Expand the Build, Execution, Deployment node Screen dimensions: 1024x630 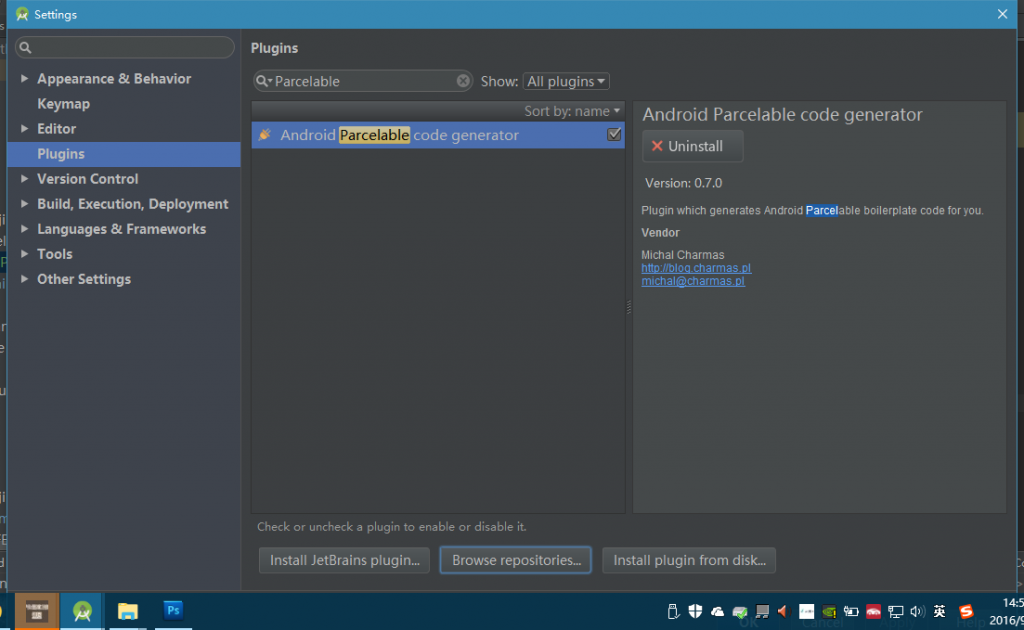tap(25, 204)
